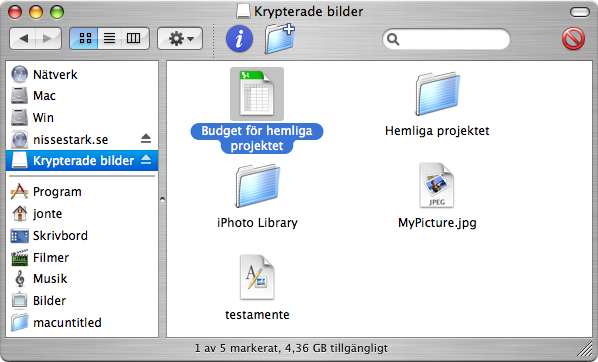
Task: Click the 'iPhoto Library' name label
Action: 257,223
